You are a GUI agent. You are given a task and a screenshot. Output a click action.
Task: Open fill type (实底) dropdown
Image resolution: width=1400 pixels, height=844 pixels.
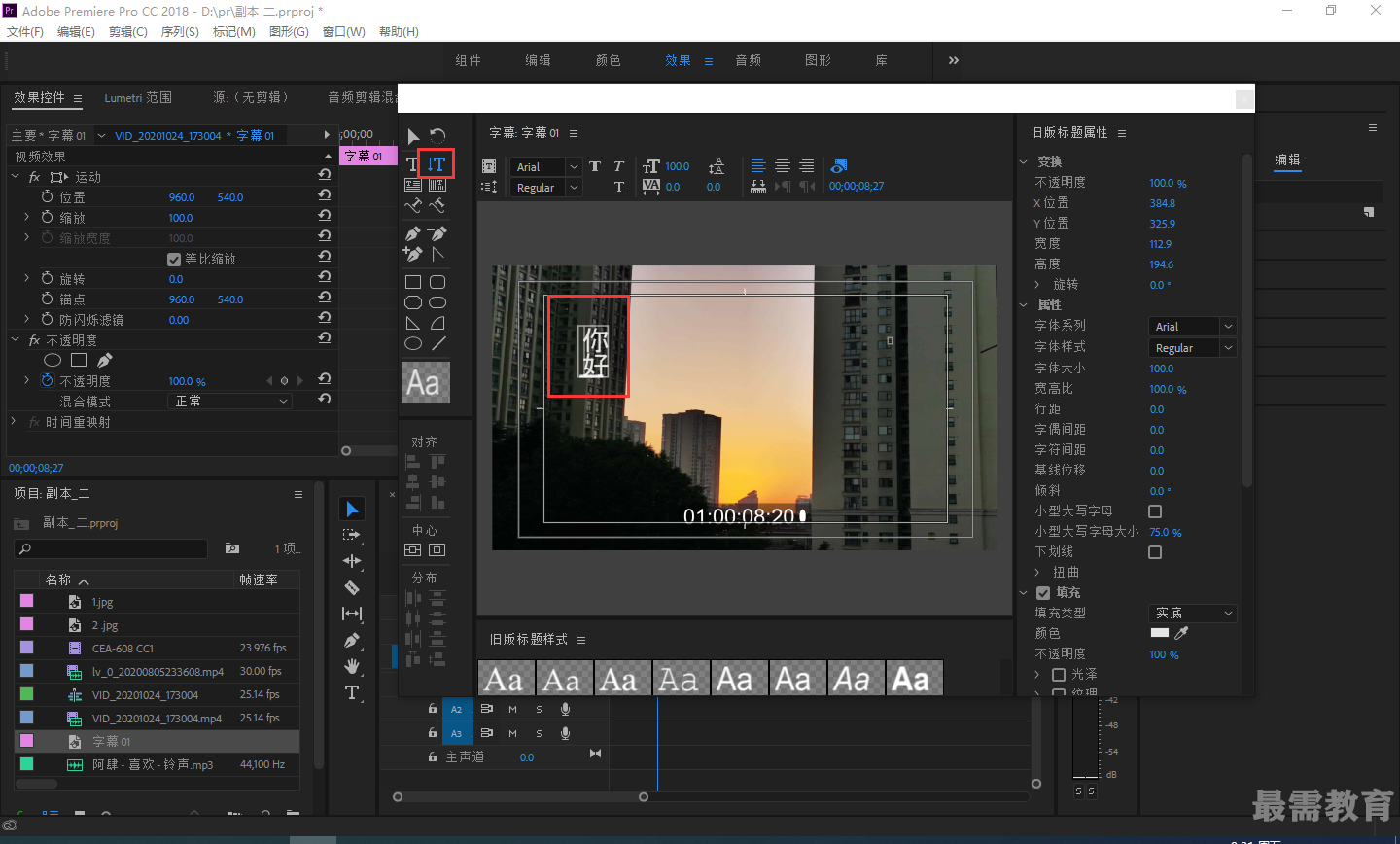point(1192,614)
